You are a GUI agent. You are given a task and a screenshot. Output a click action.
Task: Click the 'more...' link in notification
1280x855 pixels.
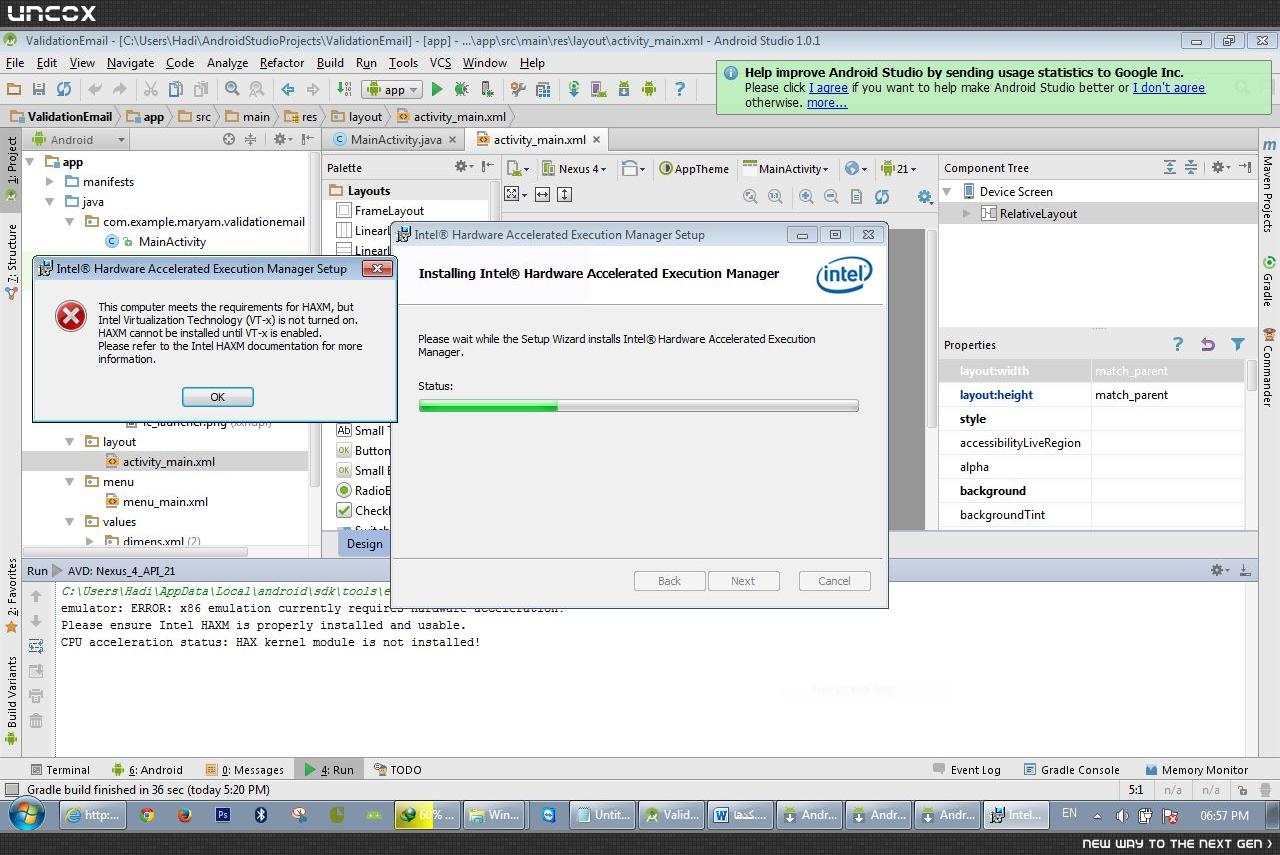tap(827, 103)
